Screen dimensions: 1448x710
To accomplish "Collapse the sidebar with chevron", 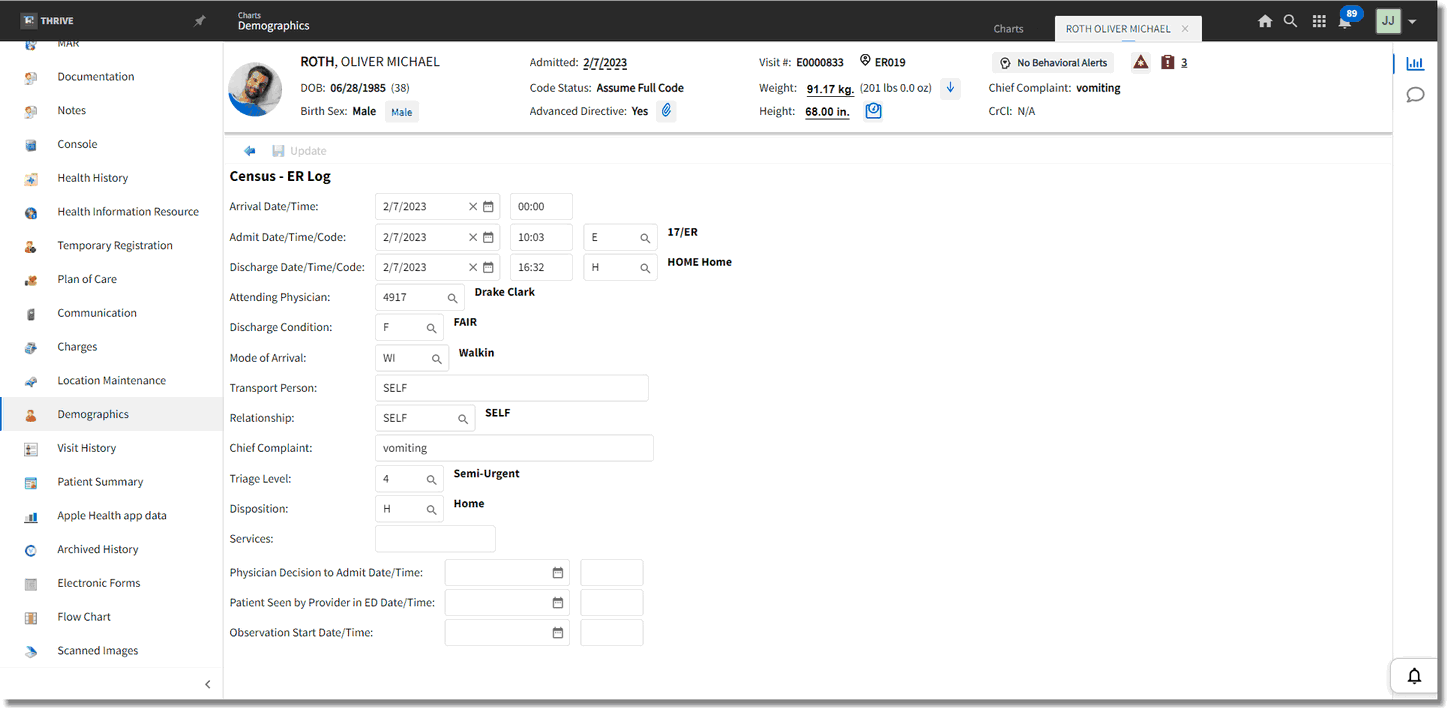I will [208, 685].
